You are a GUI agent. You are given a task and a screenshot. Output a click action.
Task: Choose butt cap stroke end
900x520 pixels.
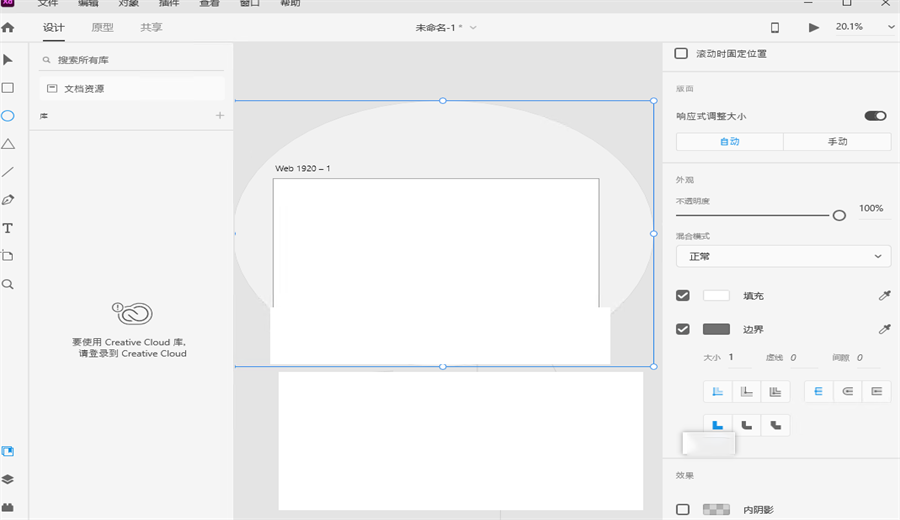(x=818, y=391)
